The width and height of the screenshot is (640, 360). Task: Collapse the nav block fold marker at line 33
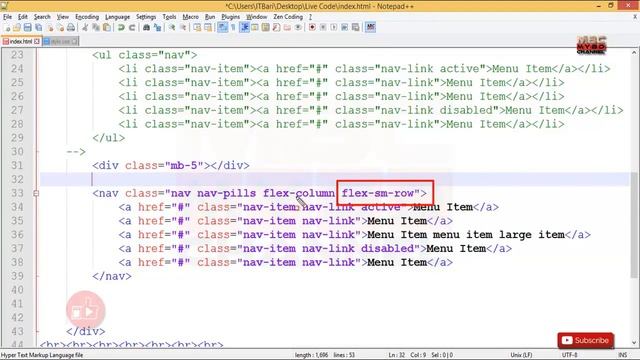pos(36,193)
